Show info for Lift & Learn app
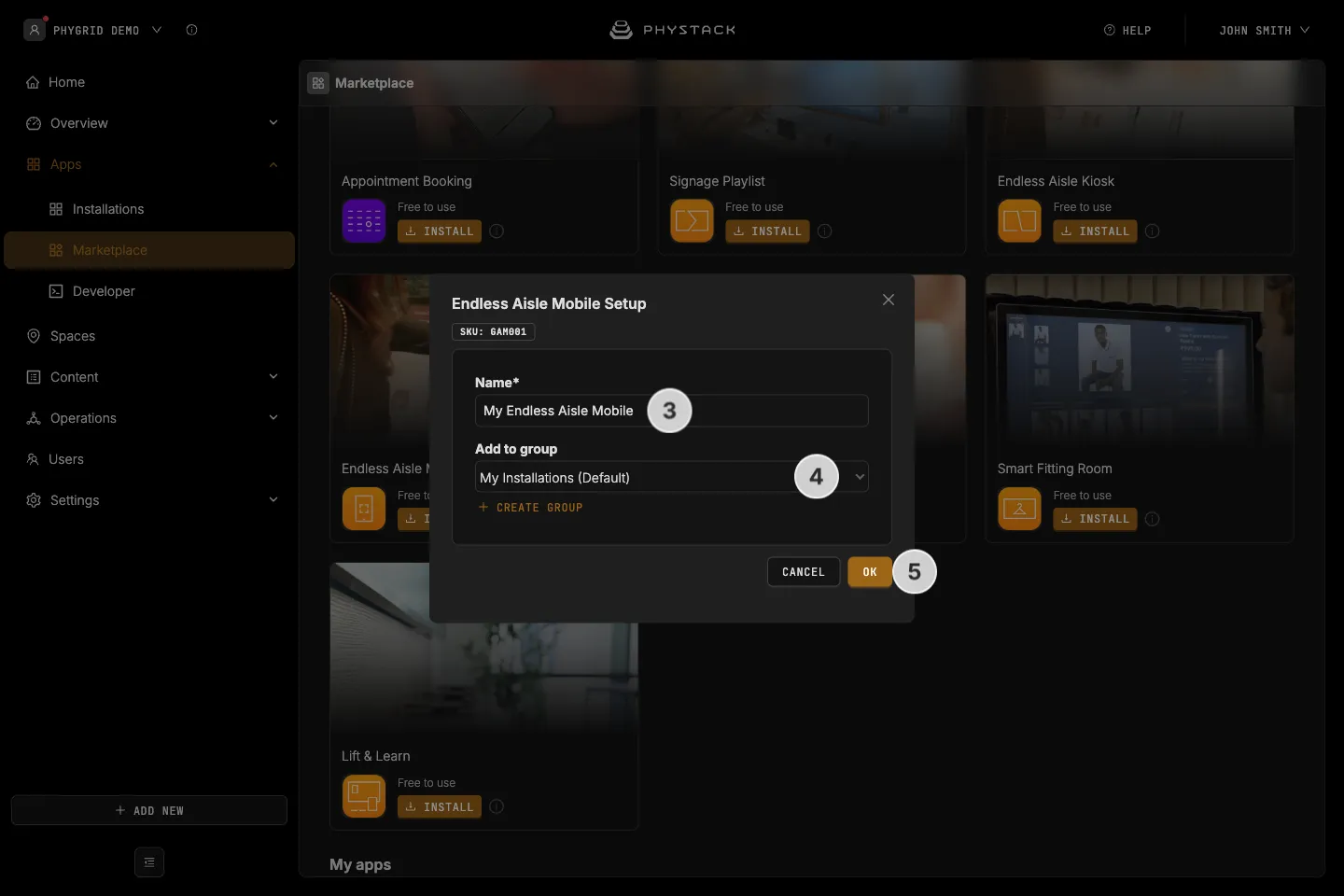This screenshot has height=896, width=1344. pyautogui.click(x=497, y=806)
